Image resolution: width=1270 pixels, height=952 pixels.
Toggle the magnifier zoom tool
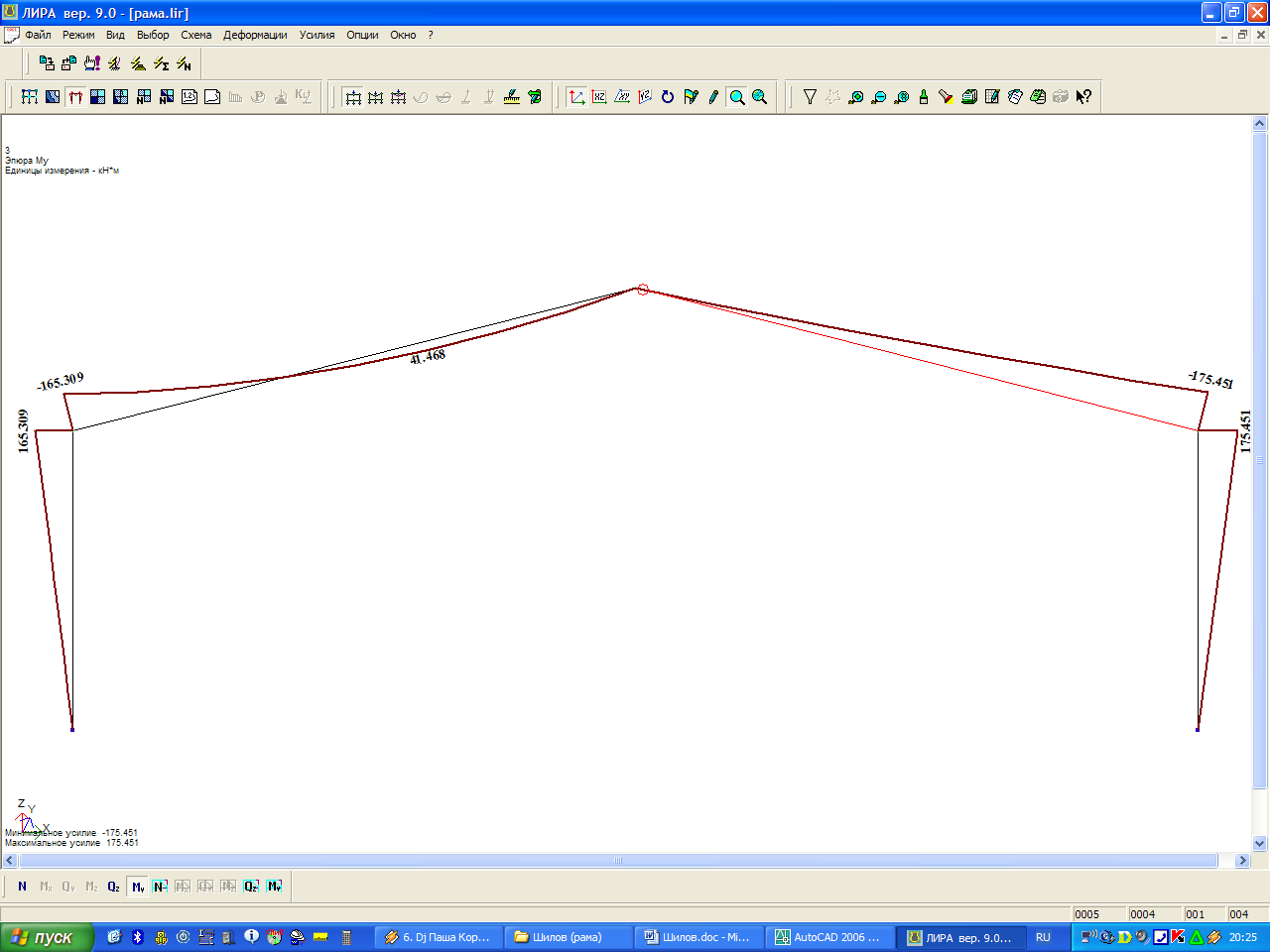[x=737, y=96]
